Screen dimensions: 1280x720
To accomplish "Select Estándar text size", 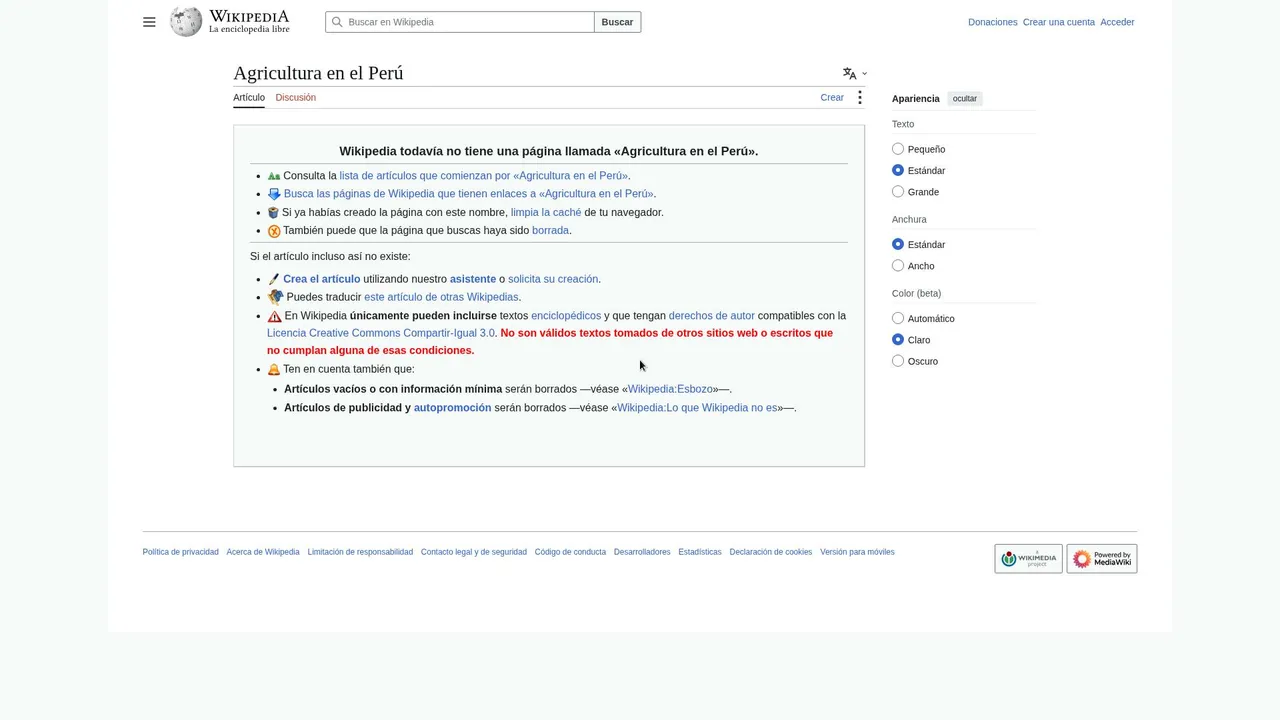I will tap(897, 170).
